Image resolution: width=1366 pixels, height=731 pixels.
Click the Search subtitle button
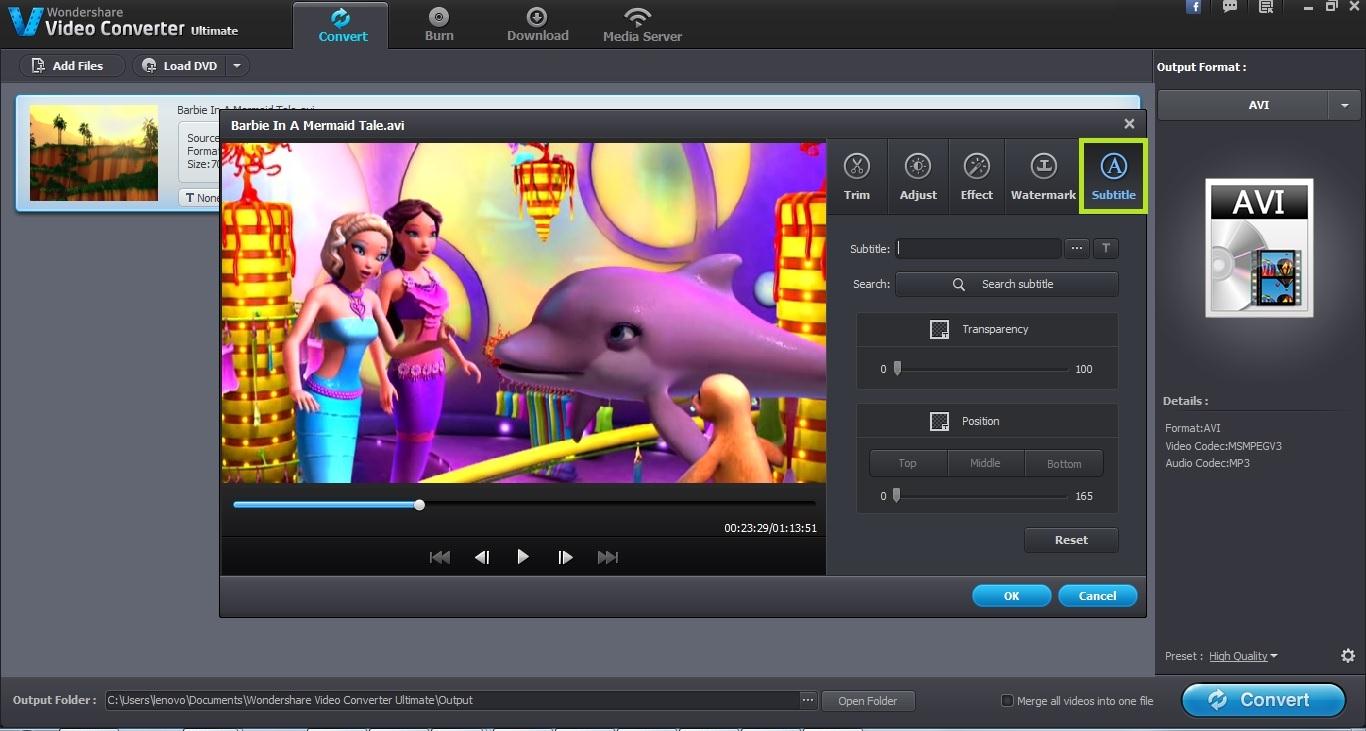(x=1006, y=284)
